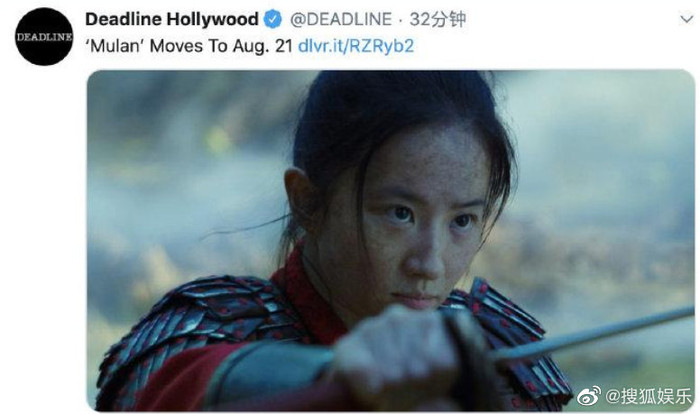Image resolution: width=700 pixels, height=414 pixels.
Task: Click the 'Mulan' Moves To Aug. 21 text
Action: coord(189,46)
